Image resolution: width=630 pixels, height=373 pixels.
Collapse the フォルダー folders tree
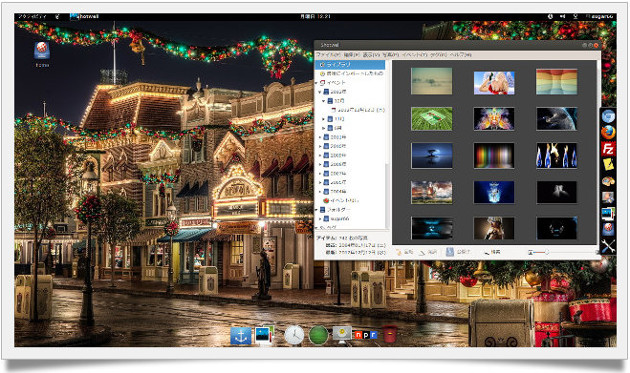[x=317, y=210]
